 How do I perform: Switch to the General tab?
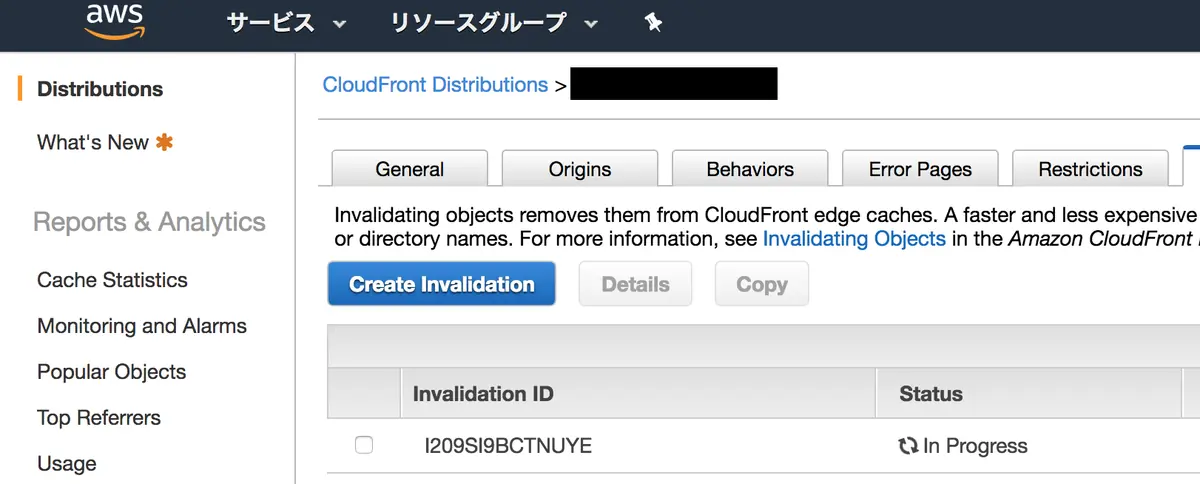(x=410, y=168)
